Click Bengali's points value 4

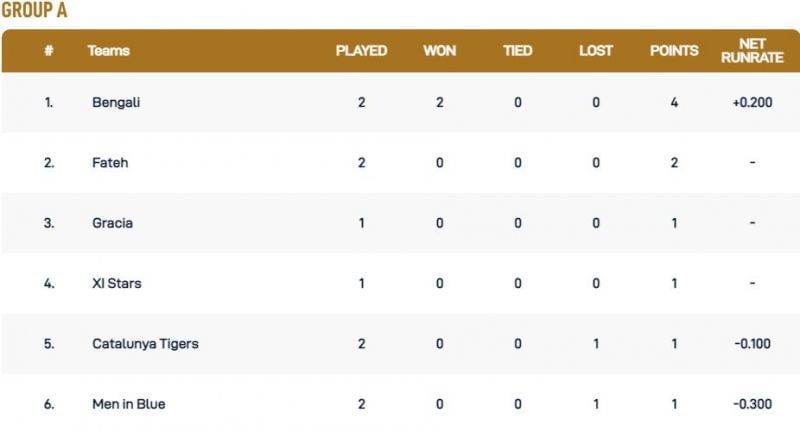pos(674,103)
